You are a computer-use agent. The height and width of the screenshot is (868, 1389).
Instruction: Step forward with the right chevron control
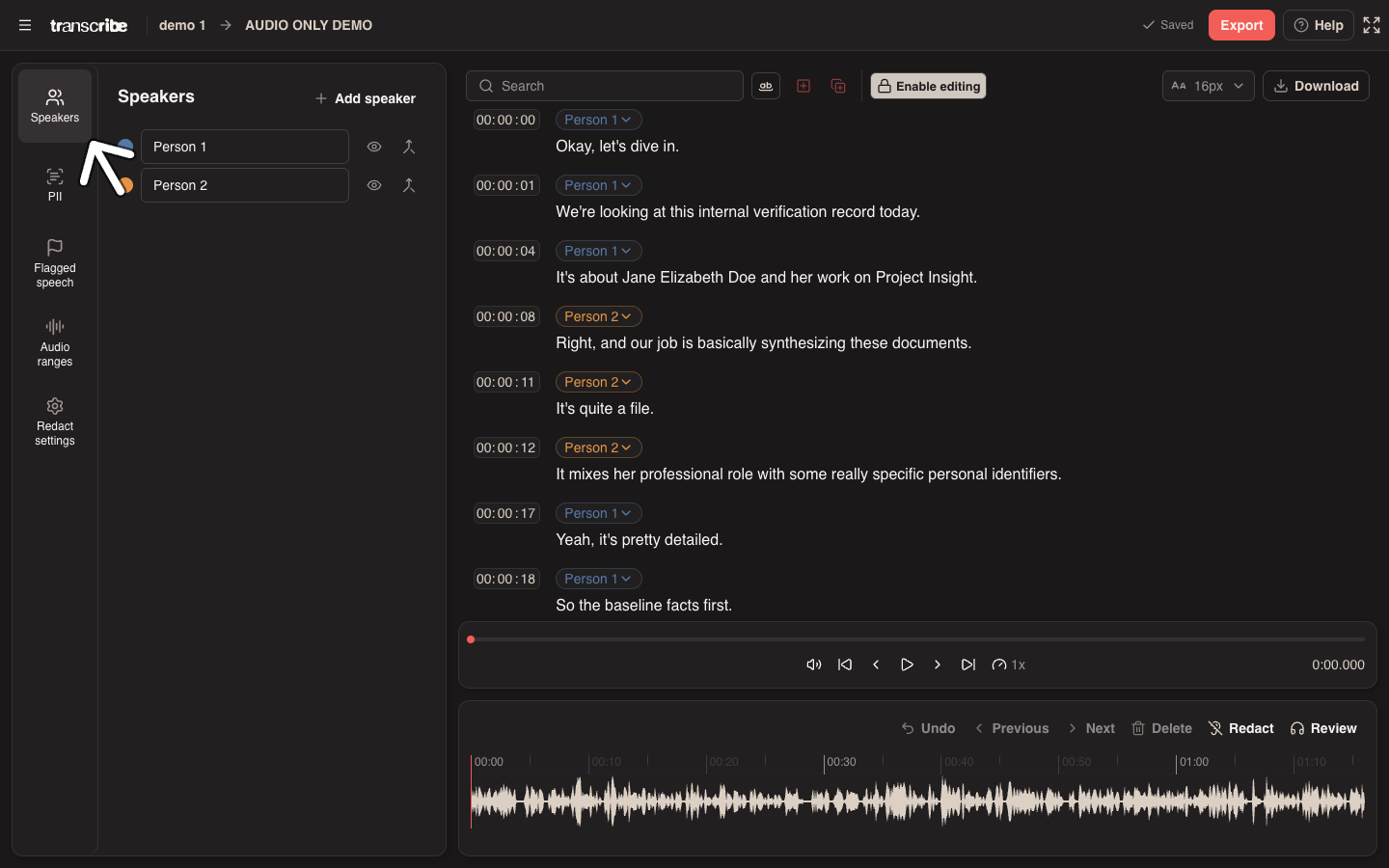(938, 665)
